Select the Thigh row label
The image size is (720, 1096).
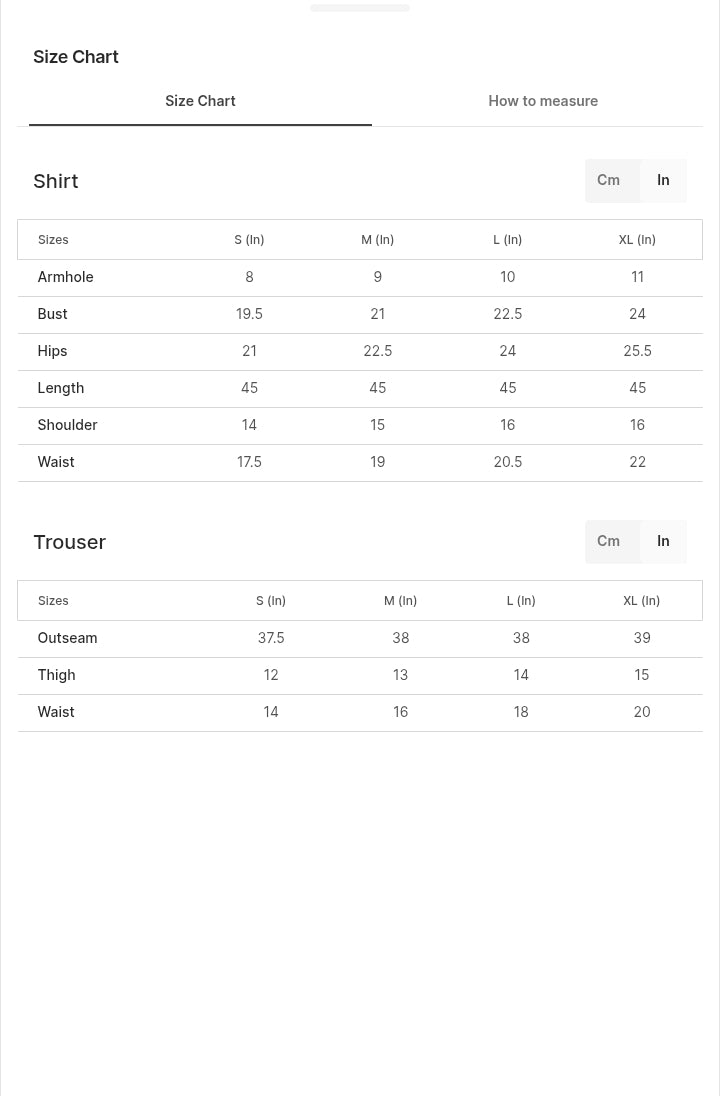tap(56, 675)
